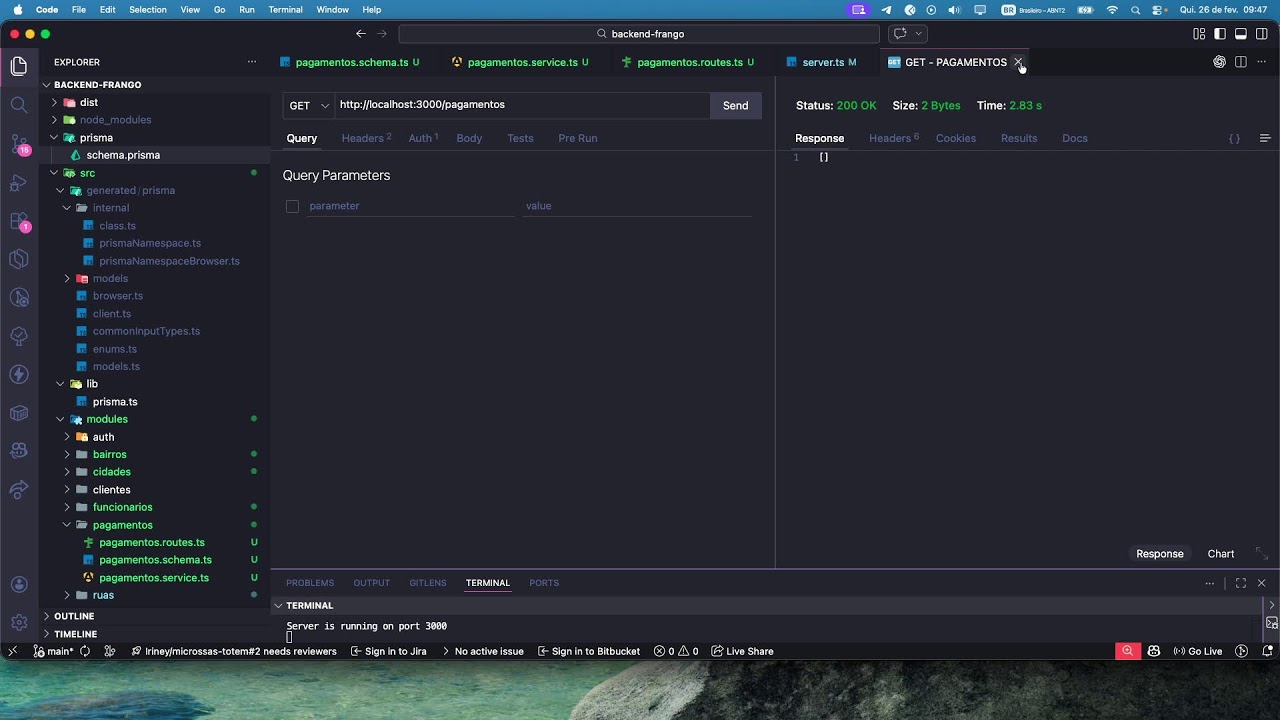The image size is (1280, 720).
Task: Click the ChatGPT icon in editor actions
Action: pyautogui.click(x=1219, y=62)
